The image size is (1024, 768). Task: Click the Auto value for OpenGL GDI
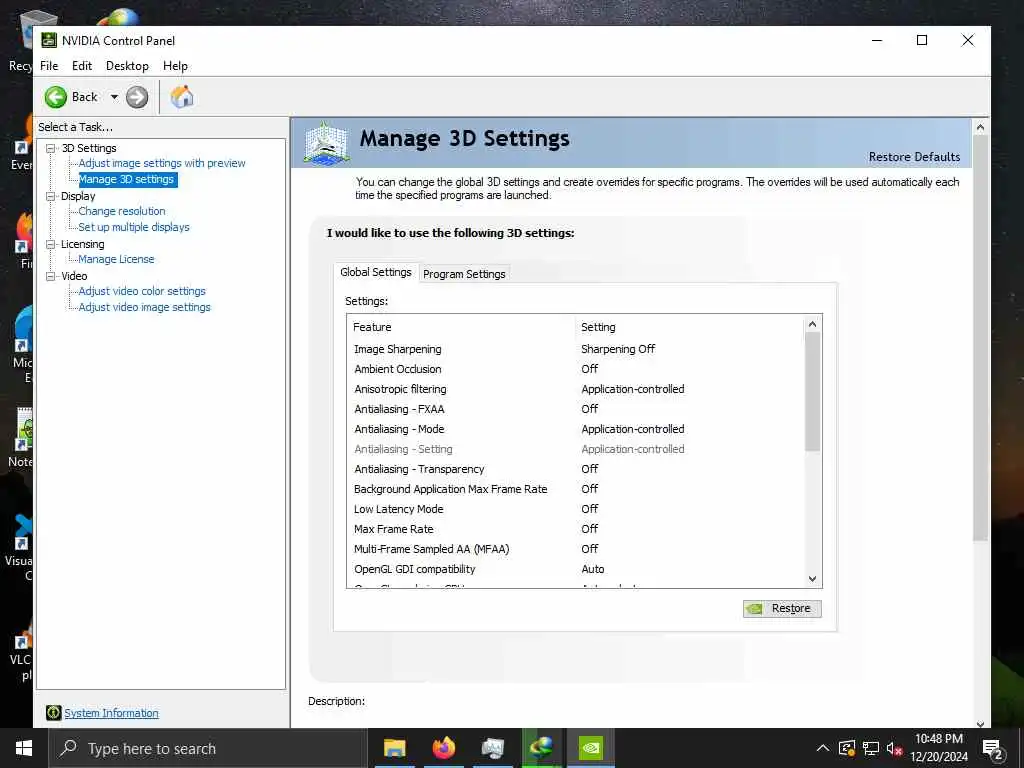click(592, 569)
